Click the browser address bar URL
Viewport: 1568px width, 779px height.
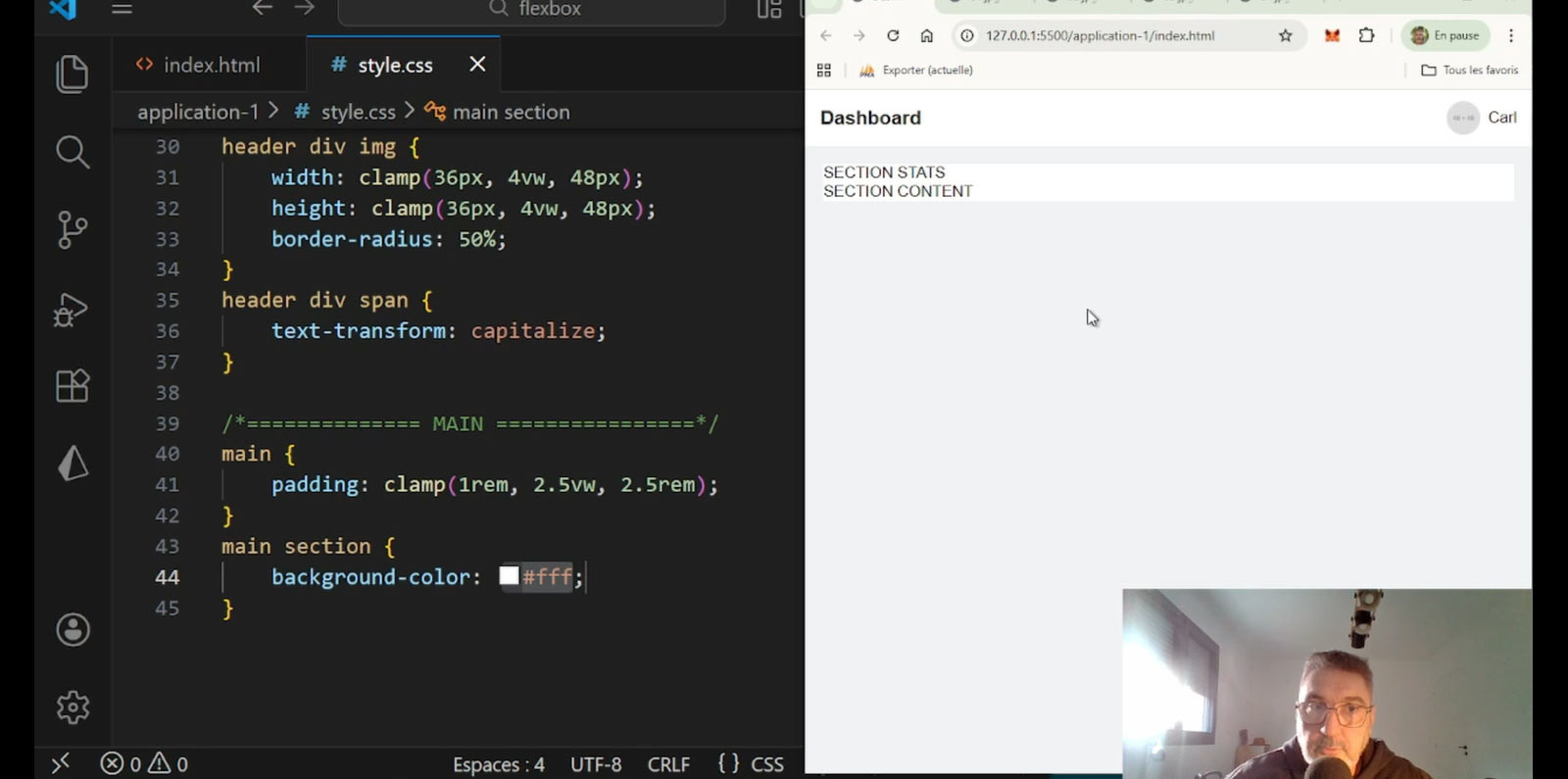click(1100, 36)
